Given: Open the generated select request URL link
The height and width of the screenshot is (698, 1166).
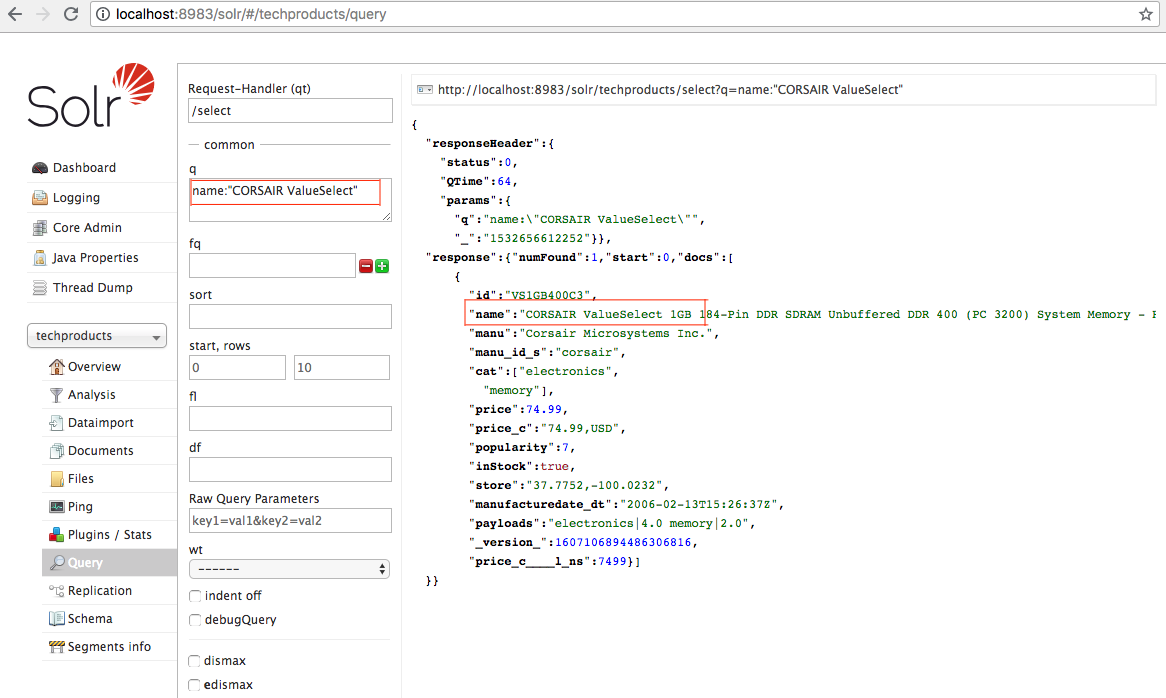Looking at the screenshot, I should tap(670, 90).
